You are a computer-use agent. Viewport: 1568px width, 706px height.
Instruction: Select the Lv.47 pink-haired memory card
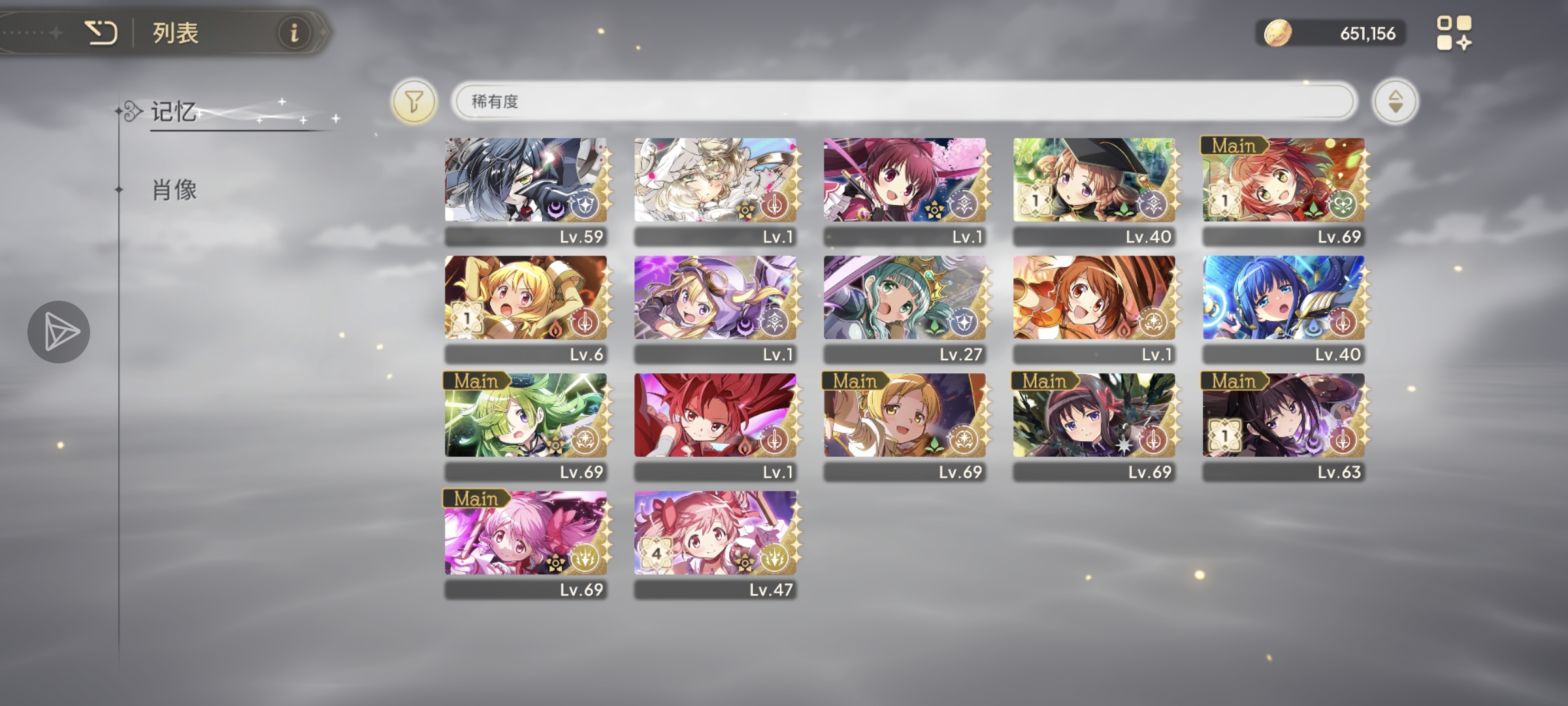coord(715,545)
